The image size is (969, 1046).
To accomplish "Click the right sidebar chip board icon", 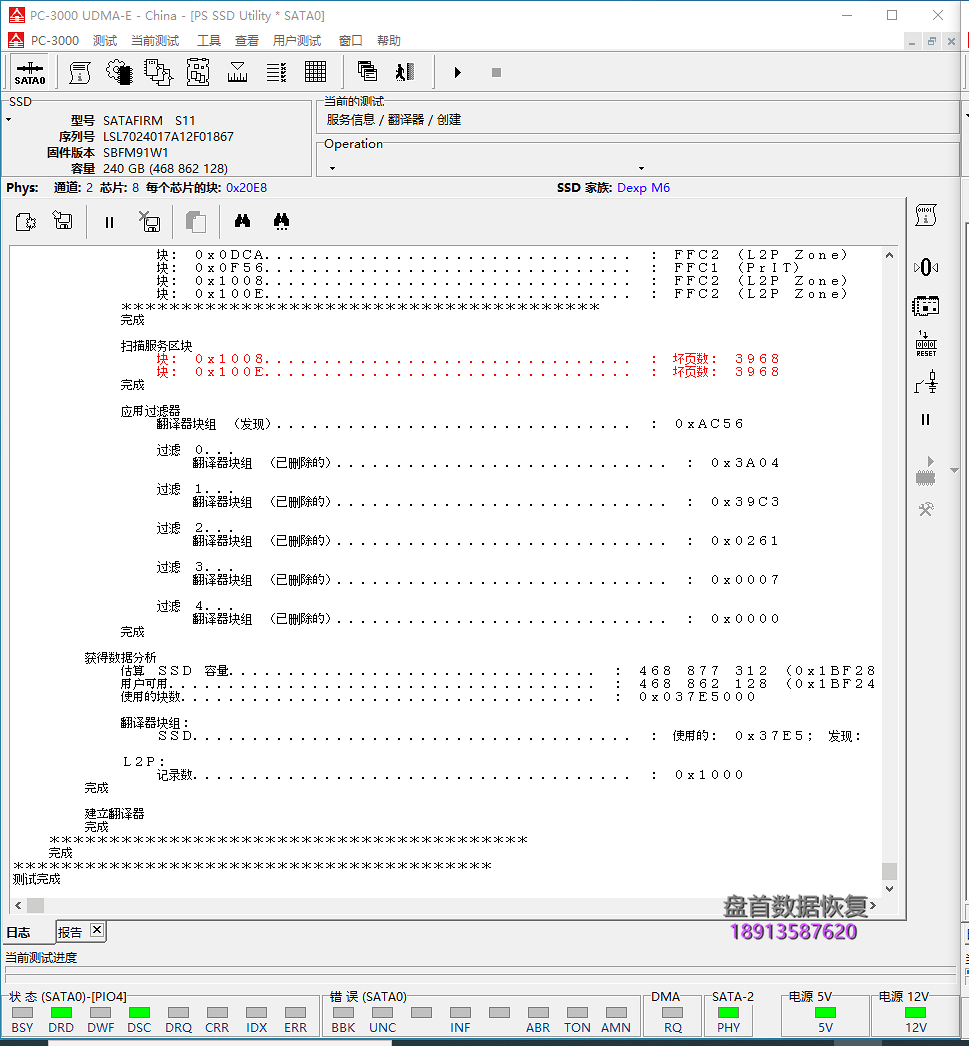I will [x=926, y=306].
